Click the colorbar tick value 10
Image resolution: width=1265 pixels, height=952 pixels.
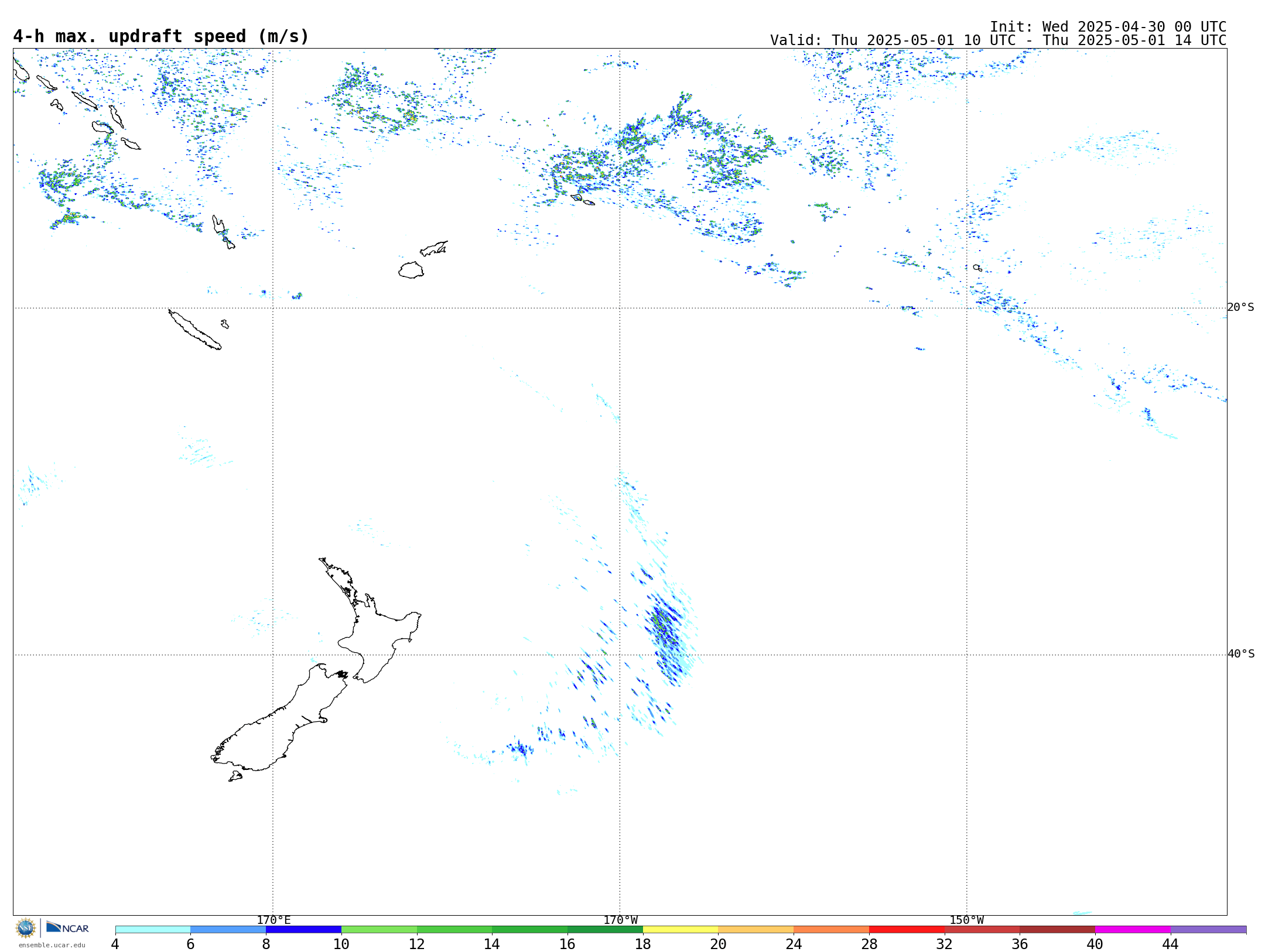coord(341,944)
